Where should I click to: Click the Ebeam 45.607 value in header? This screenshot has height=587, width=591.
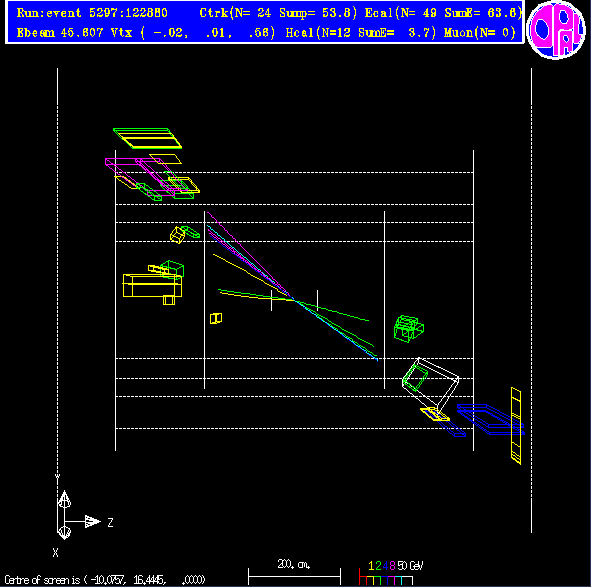point(60,33)
